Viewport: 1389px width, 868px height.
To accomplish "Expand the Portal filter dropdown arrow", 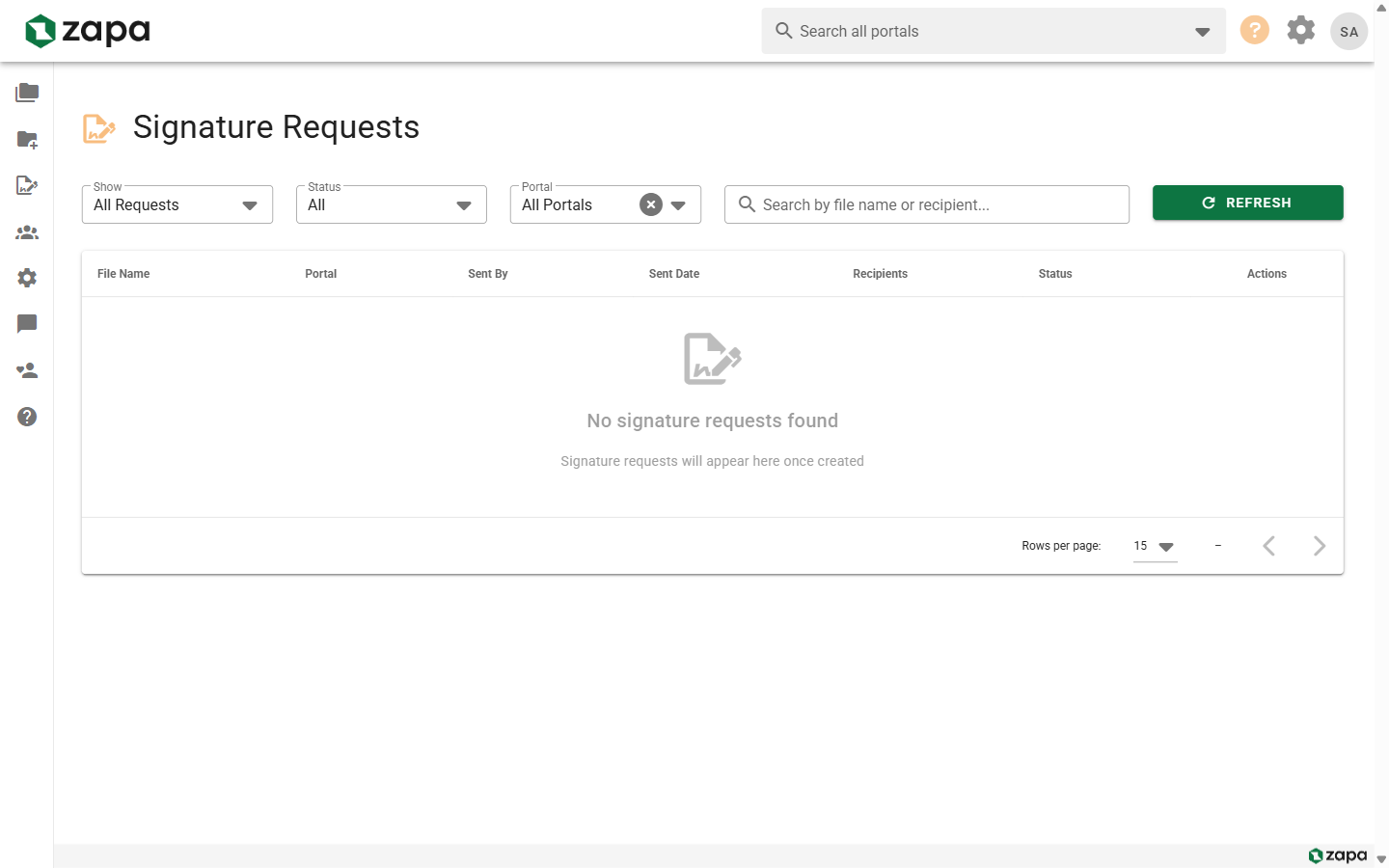I will click(x=678, y=204).
